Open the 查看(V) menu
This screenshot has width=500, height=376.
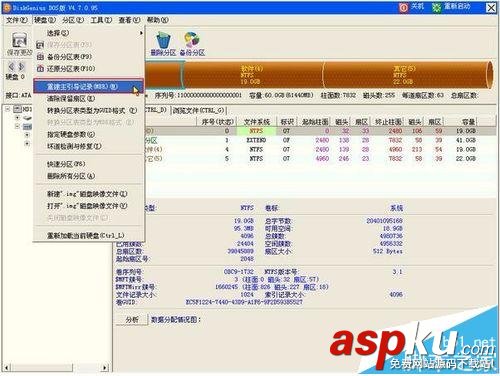[129, 20]
